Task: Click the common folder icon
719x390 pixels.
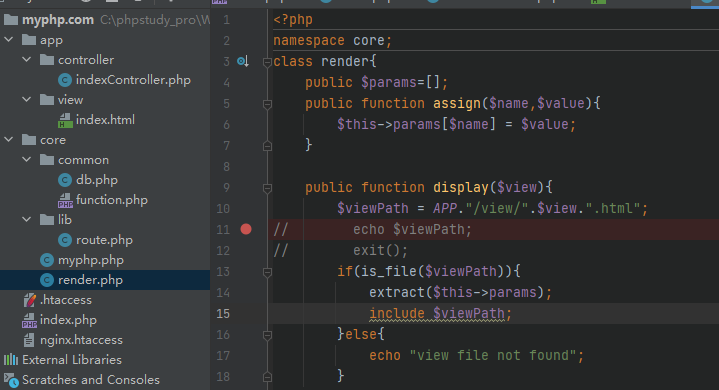Action: [x=47, y=159]
